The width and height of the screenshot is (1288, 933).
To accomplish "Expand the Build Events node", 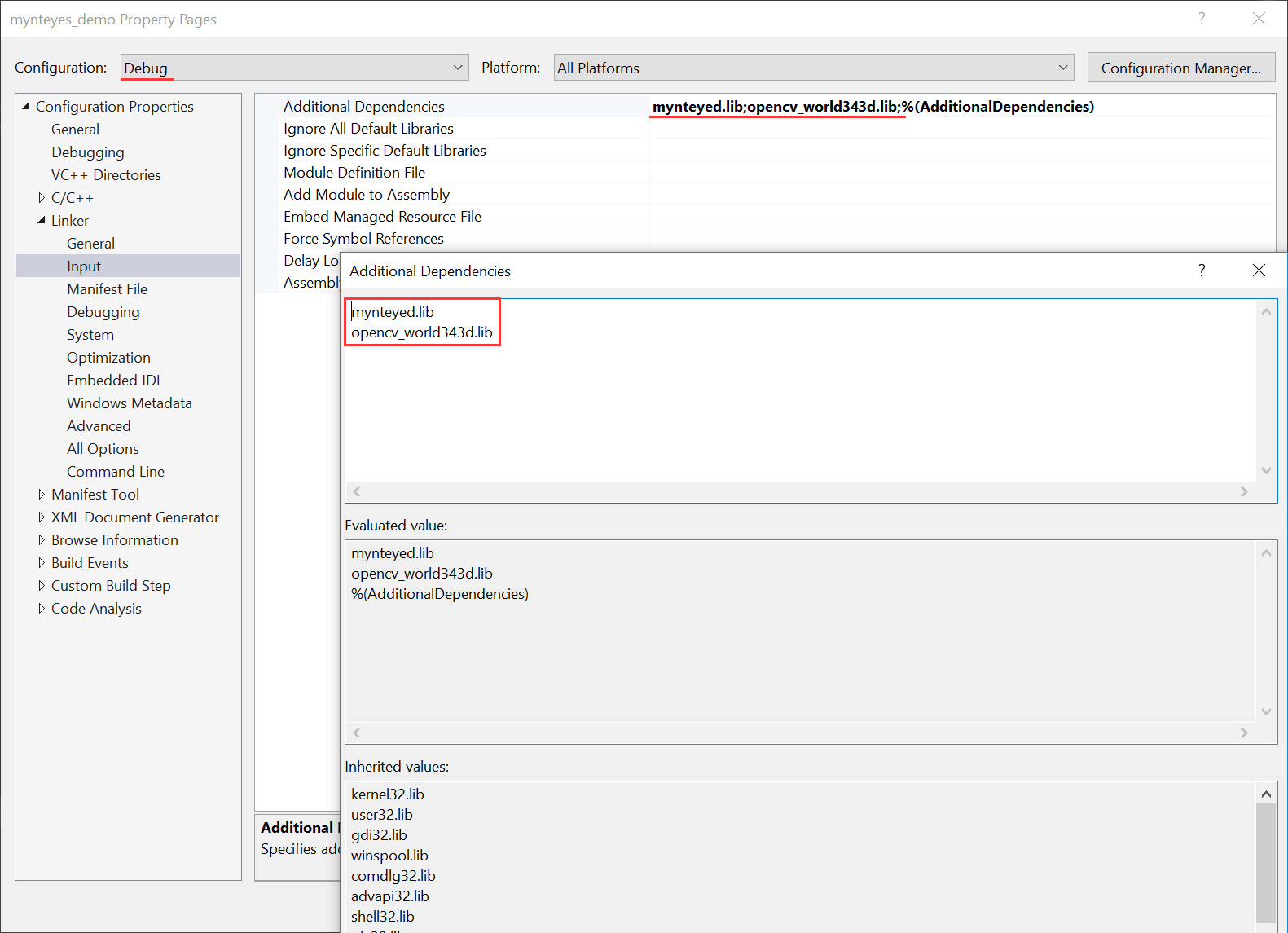I will [x=42, y=563].
